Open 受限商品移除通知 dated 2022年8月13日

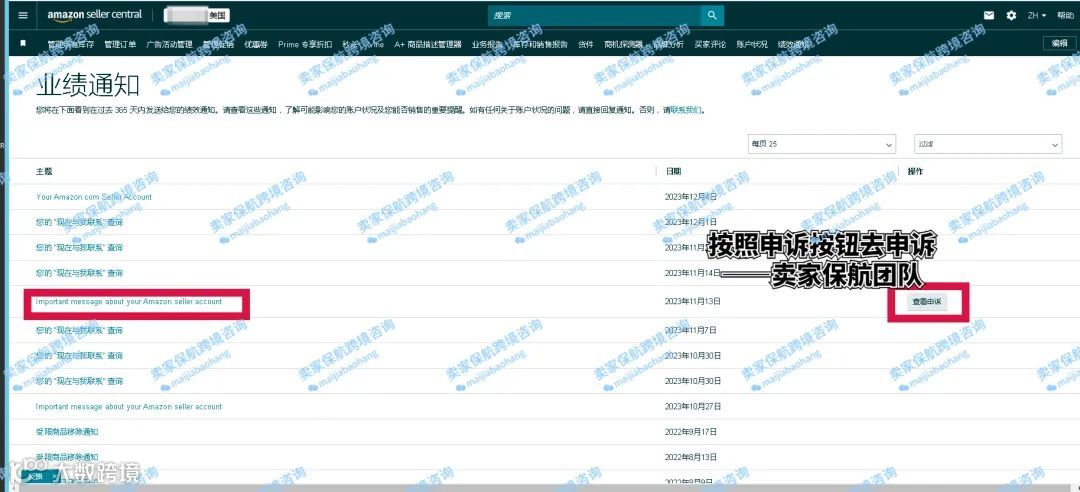coord(67,457)
